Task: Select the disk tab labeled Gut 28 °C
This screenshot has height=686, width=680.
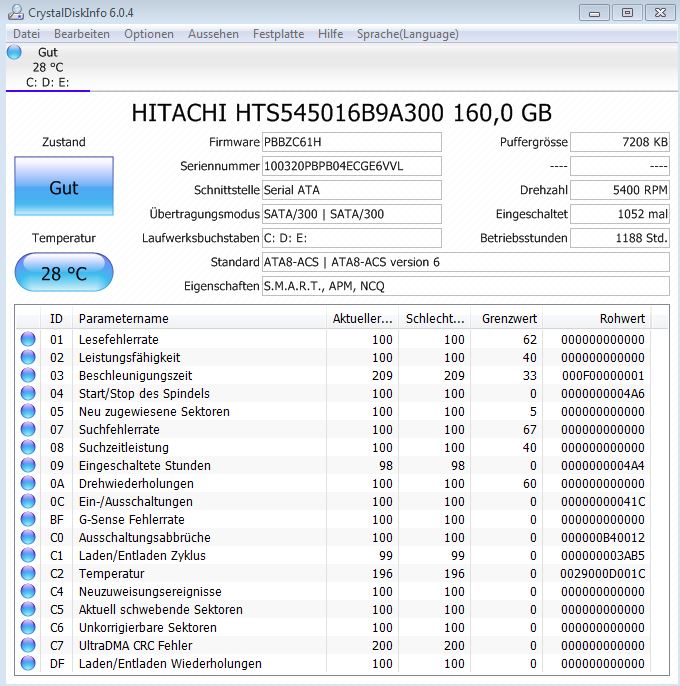Action: [48, 67]
